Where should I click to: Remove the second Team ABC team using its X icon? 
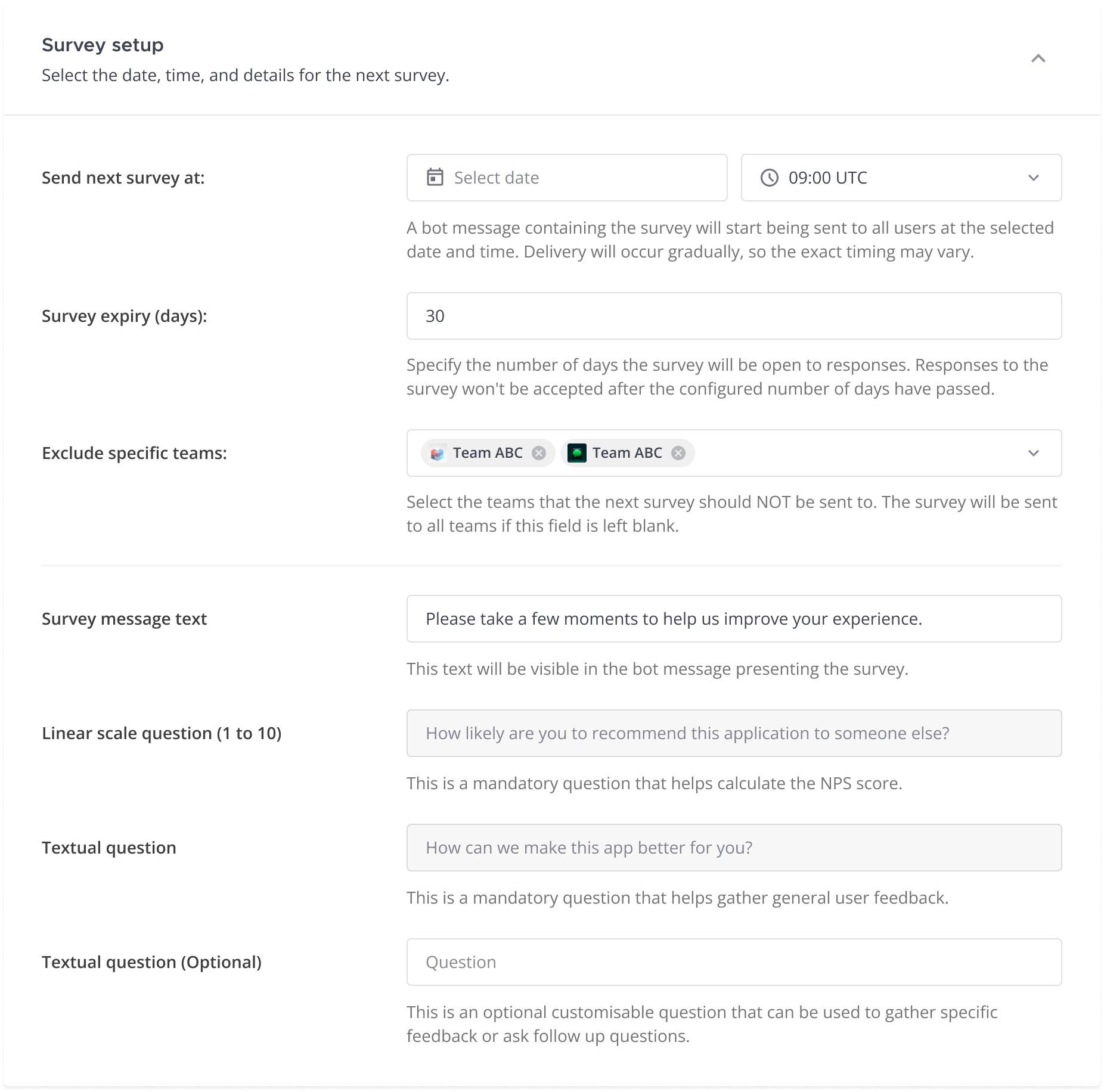coord(678,453)
